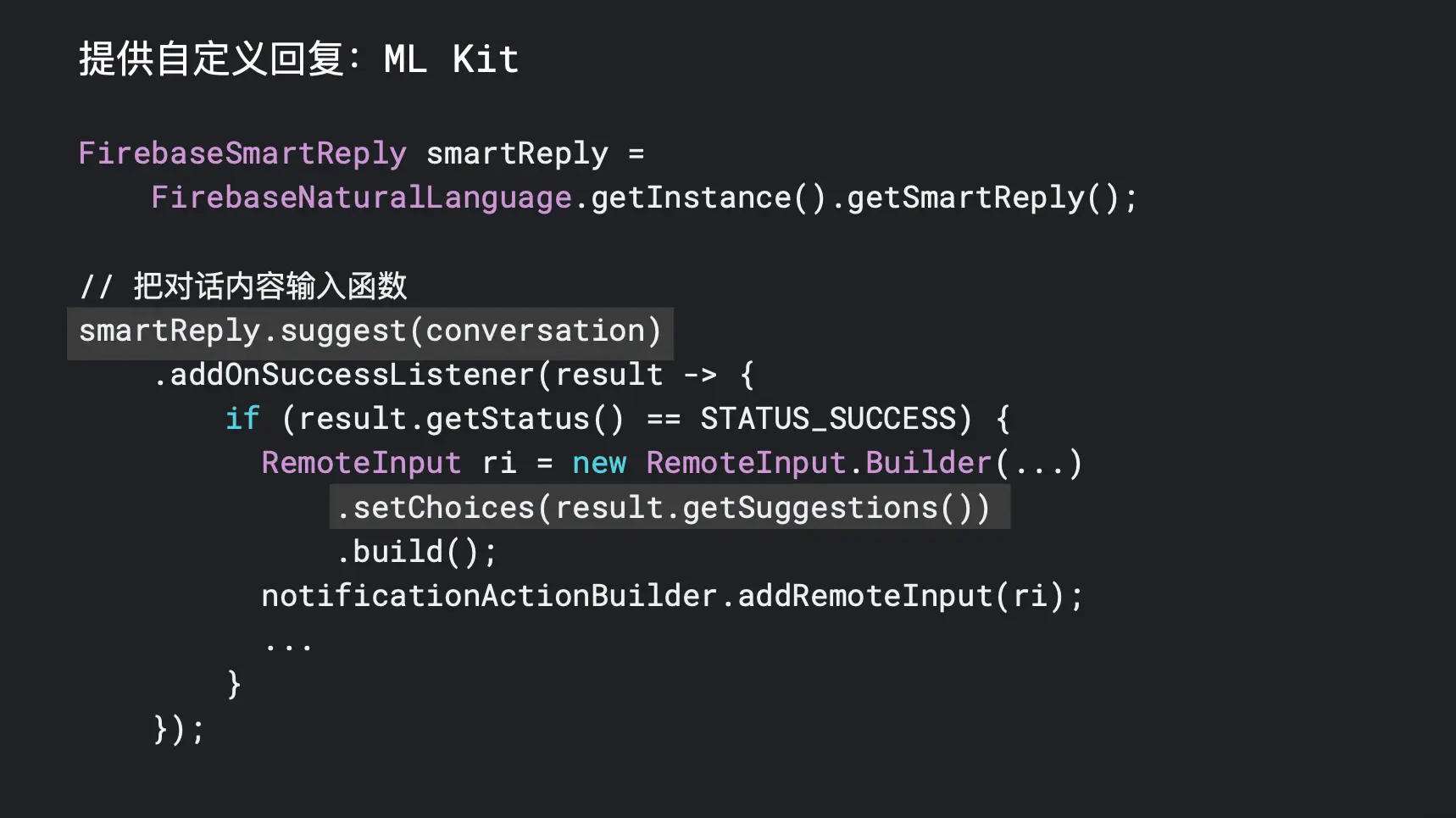Click the RemoteInput ri declaration

[x=389, y=463]
